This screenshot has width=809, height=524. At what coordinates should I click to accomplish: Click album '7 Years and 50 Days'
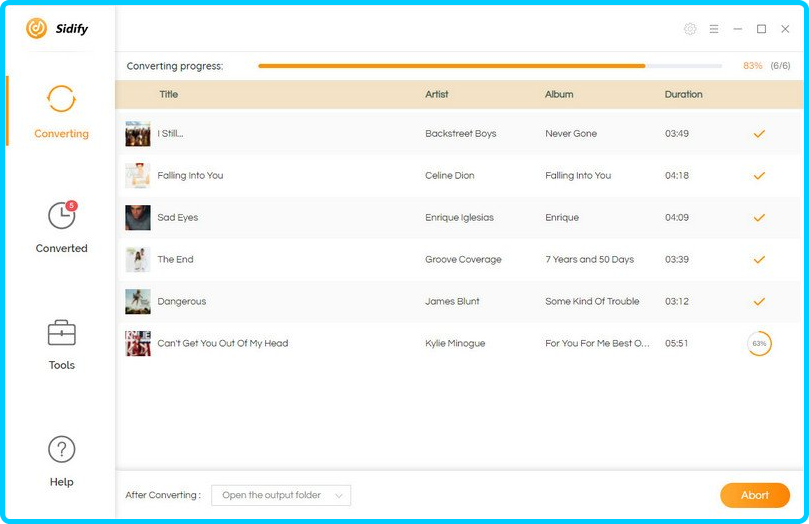point(590,259)
